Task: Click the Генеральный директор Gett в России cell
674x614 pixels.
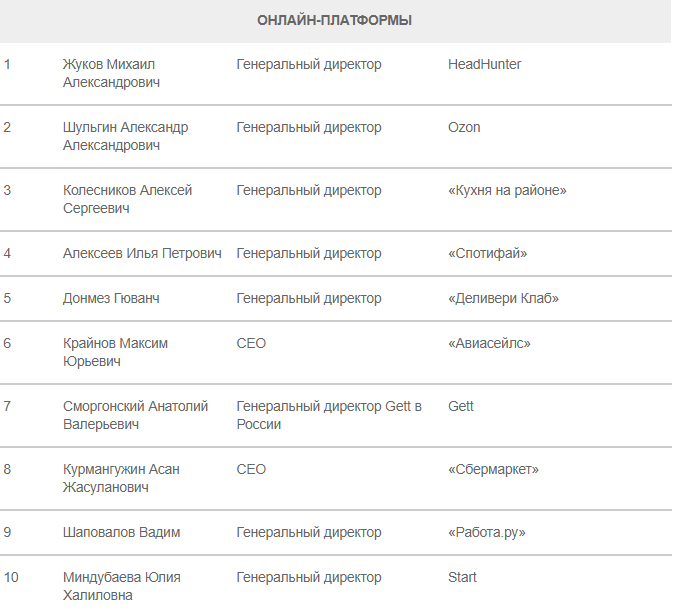Action: click(329, 415)
